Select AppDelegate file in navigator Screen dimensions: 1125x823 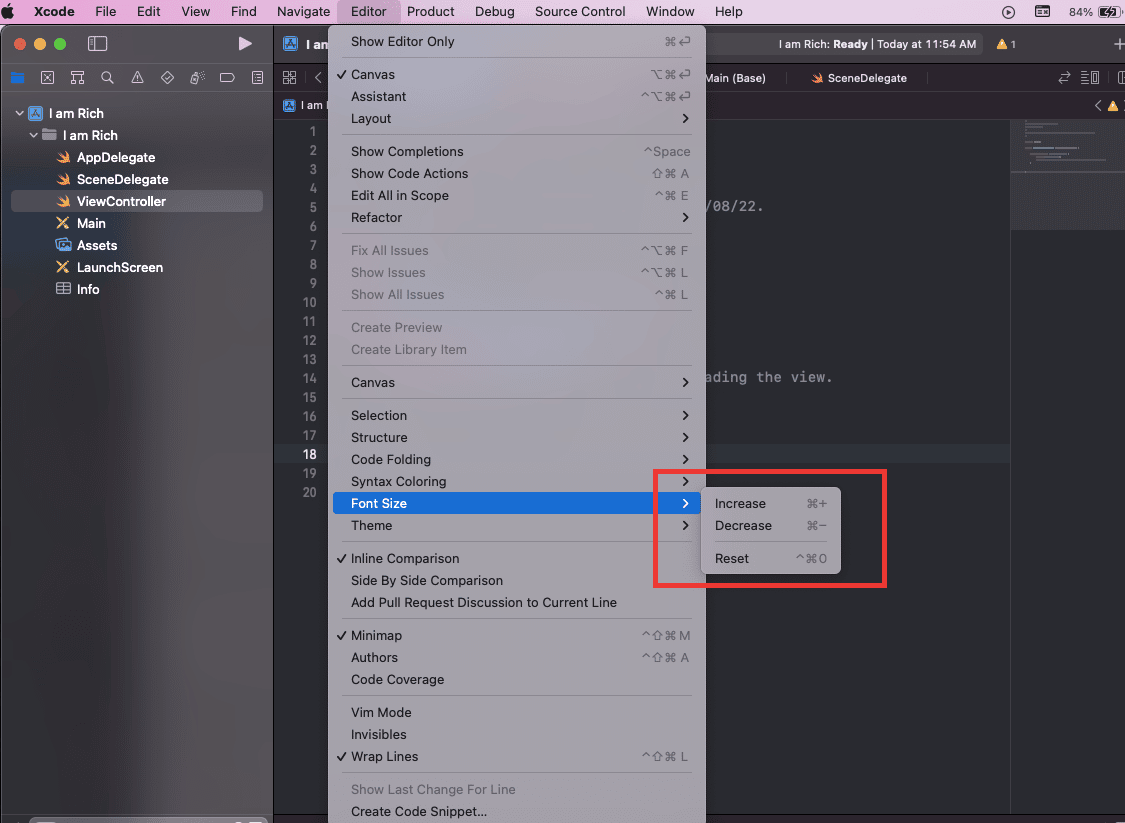tap(115, 157)
